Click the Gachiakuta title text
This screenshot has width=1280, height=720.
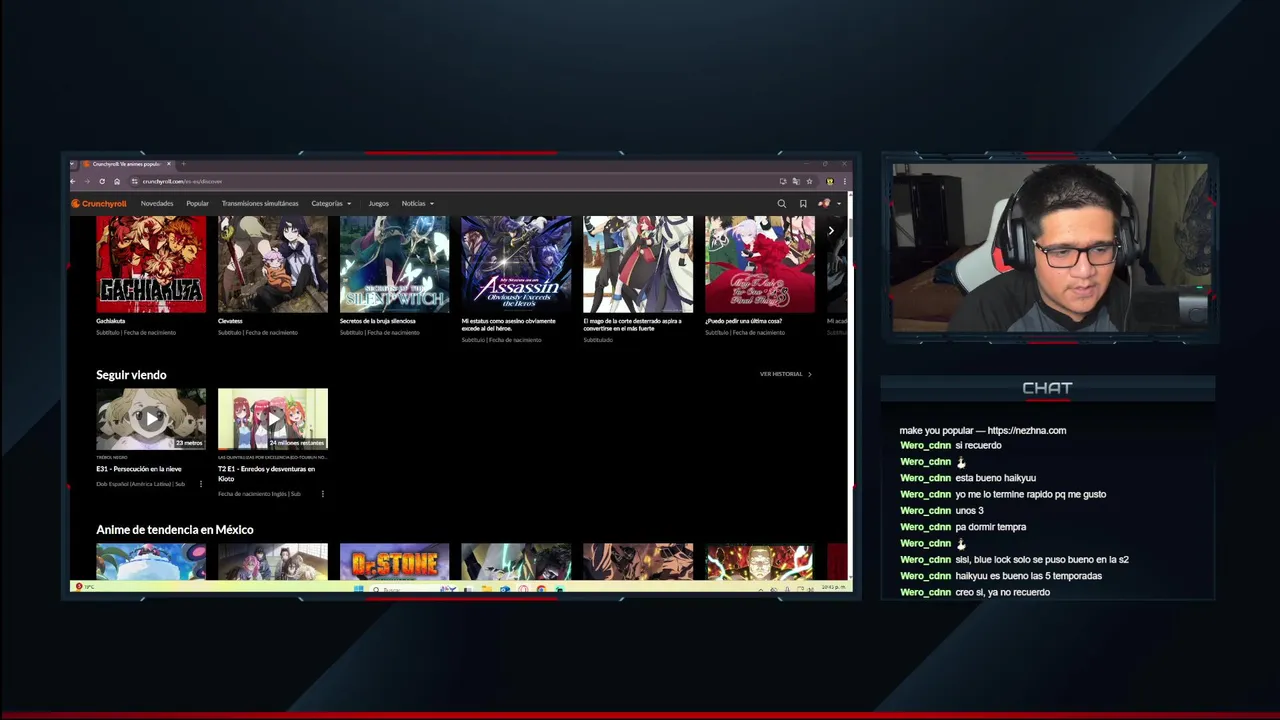(111, 321)
